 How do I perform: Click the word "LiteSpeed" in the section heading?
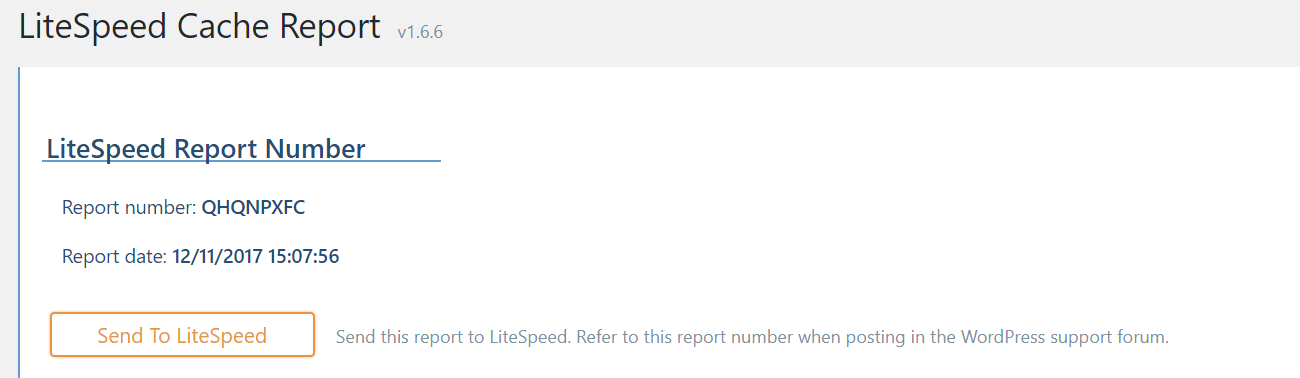point(107,149)
